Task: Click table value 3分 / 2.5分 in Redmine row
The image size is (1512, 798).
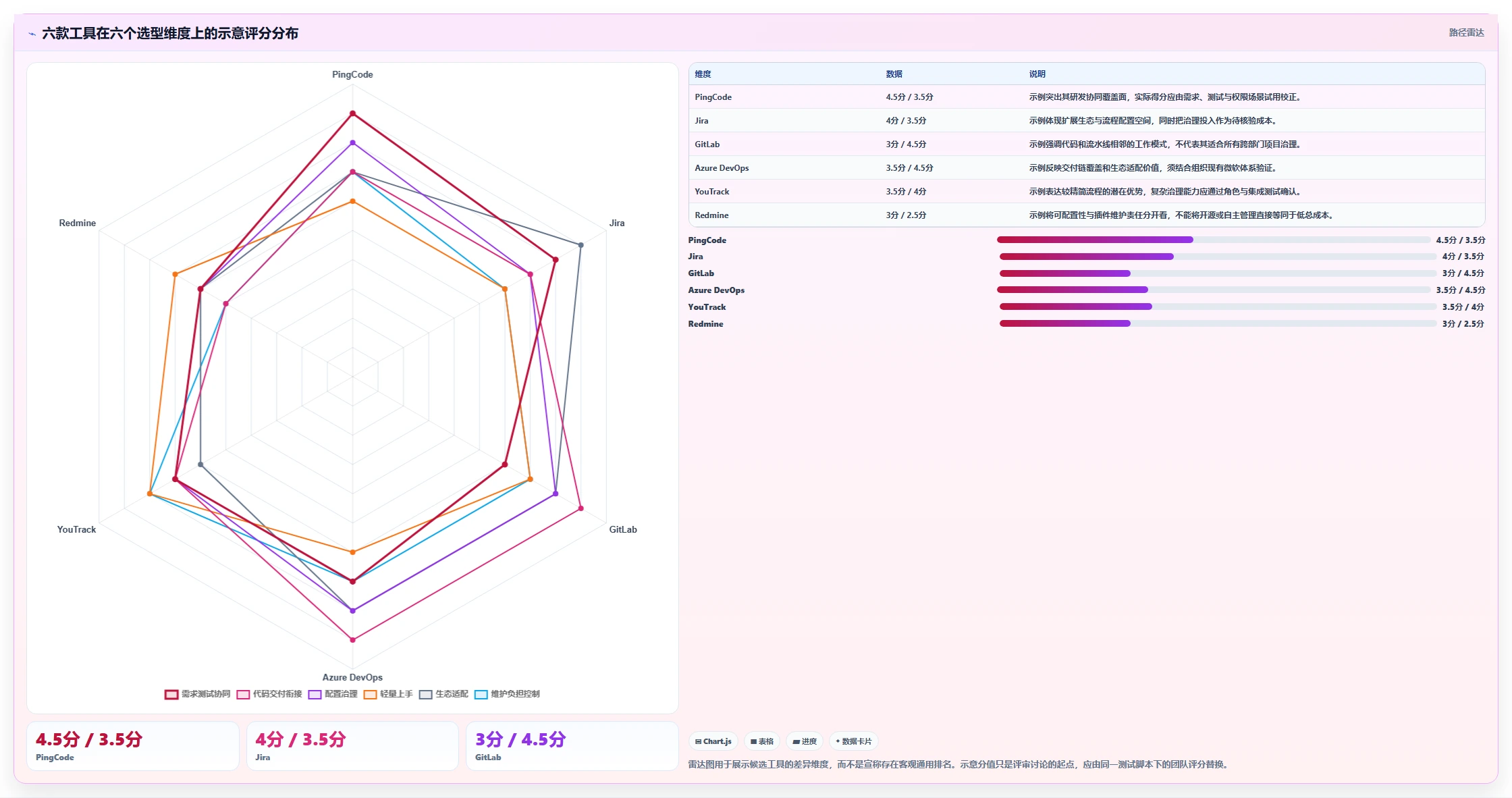Action: (906, 215)
